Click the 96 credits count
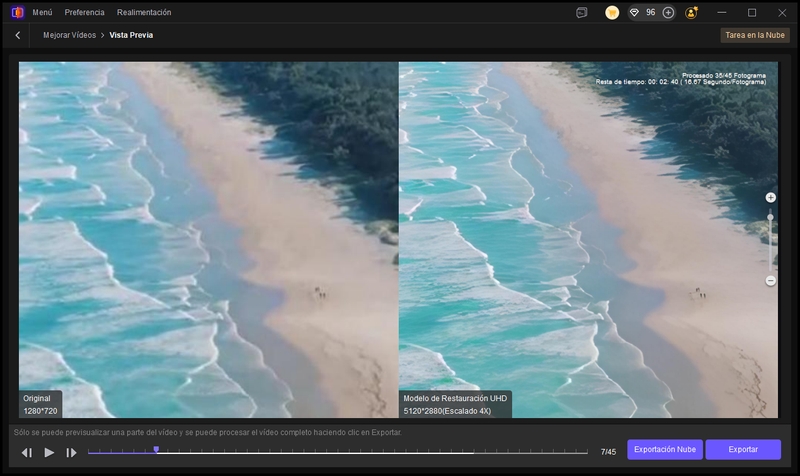 pyautogui.click(x=651, y=12)
